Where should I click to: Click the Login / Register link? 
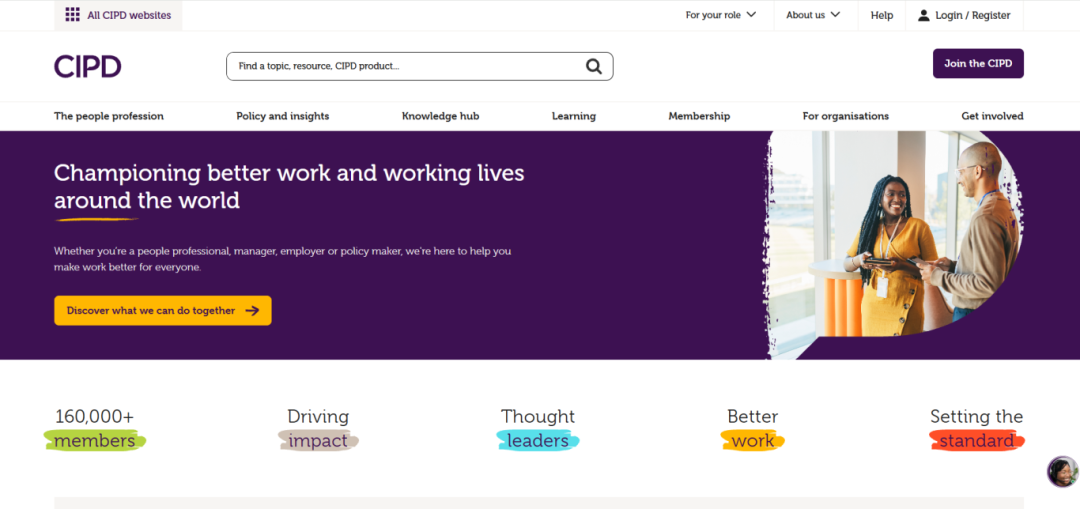click(x=972, y=15)
